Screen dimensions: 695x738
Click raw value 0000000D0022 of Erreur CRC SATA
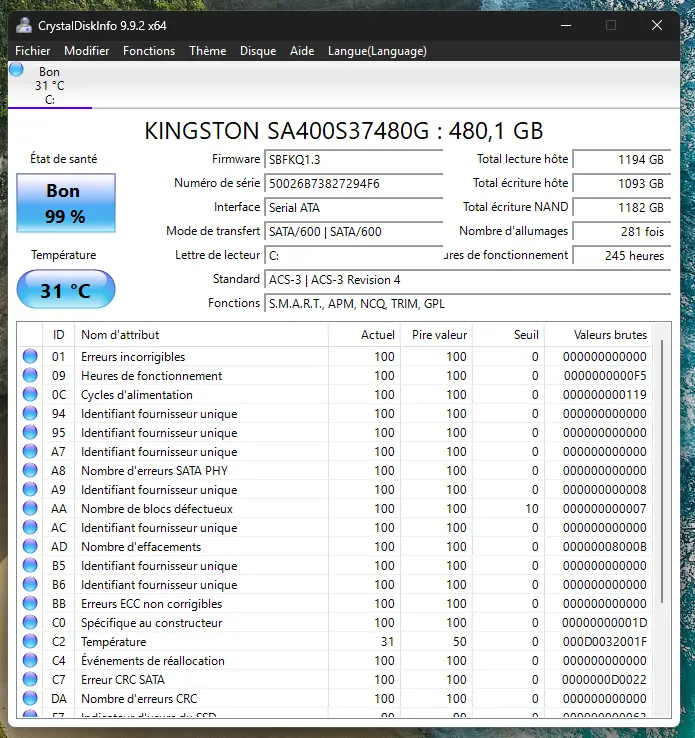pos(605,680)
